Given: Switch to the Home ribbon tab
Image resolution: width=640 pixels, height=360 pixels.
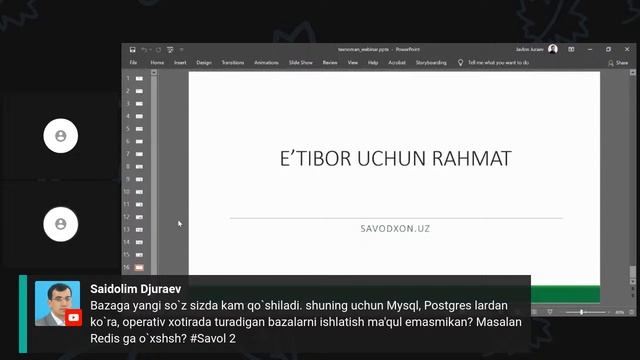Looking at the screenshot, I should click(157, 62).
